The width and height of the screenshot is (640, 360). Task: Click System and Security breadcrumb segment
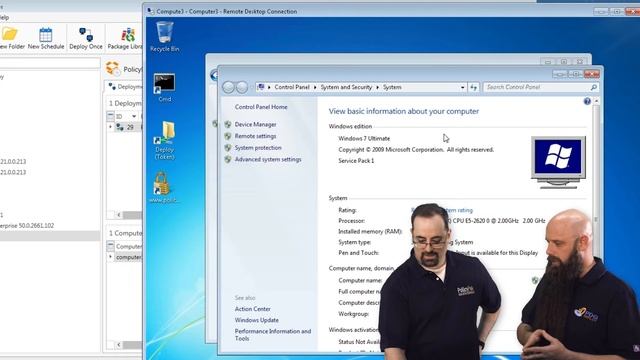[346, 87]
